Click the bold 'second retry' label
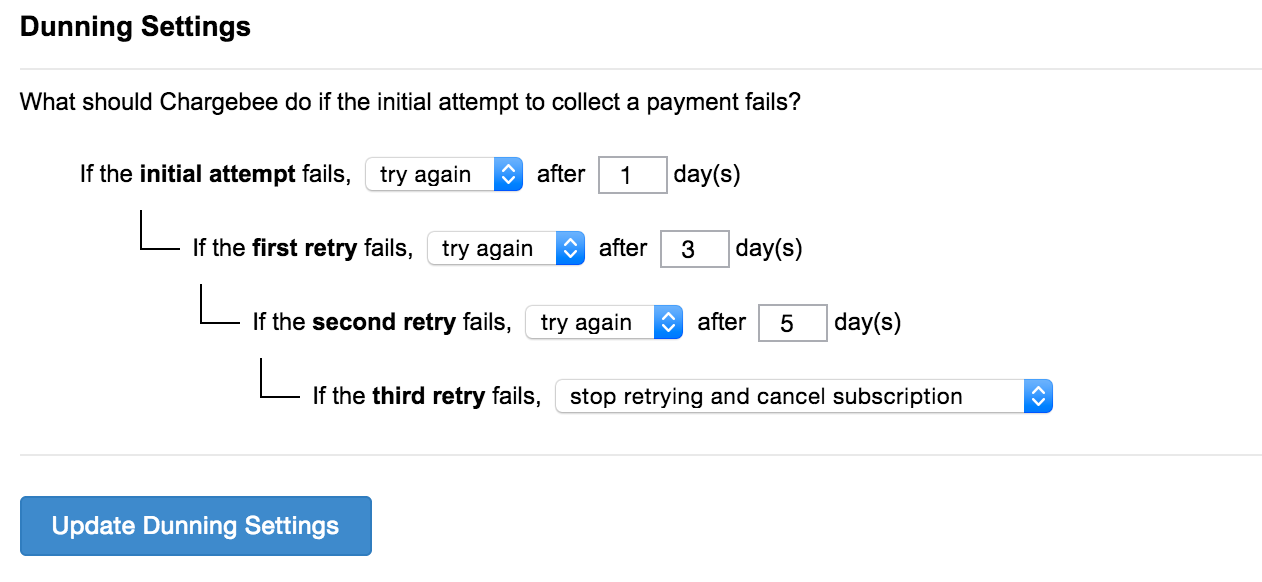 pos(384,323)
